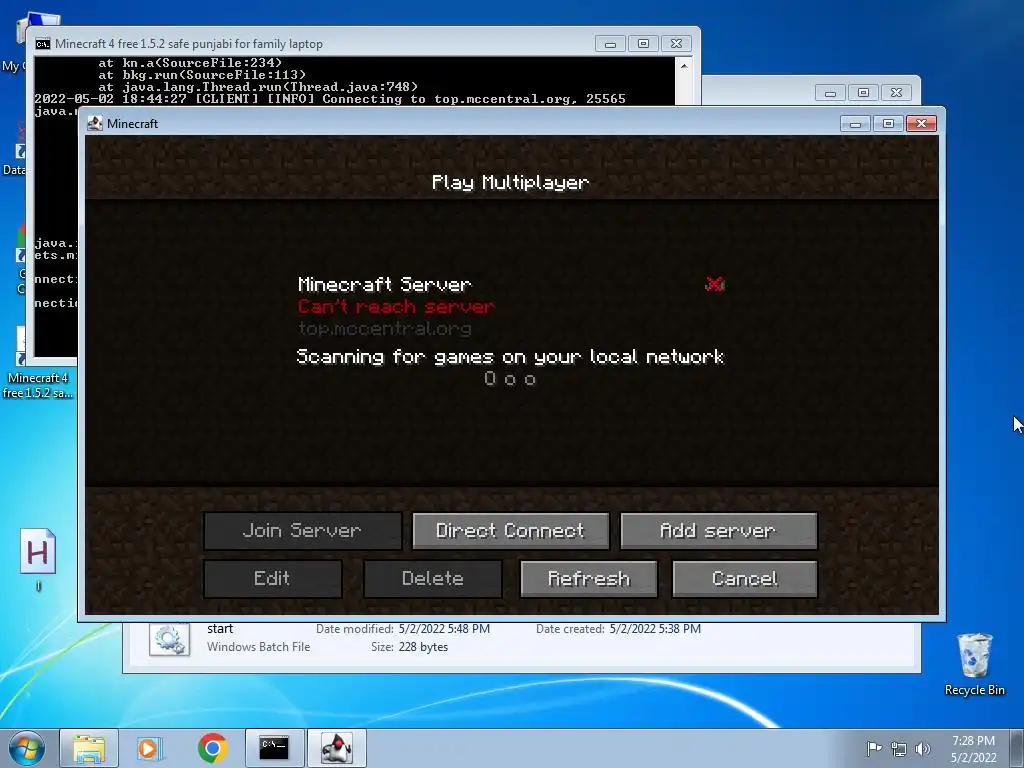Click the "Can't reach server" message

pyautogui.click(x=396, y=306)
